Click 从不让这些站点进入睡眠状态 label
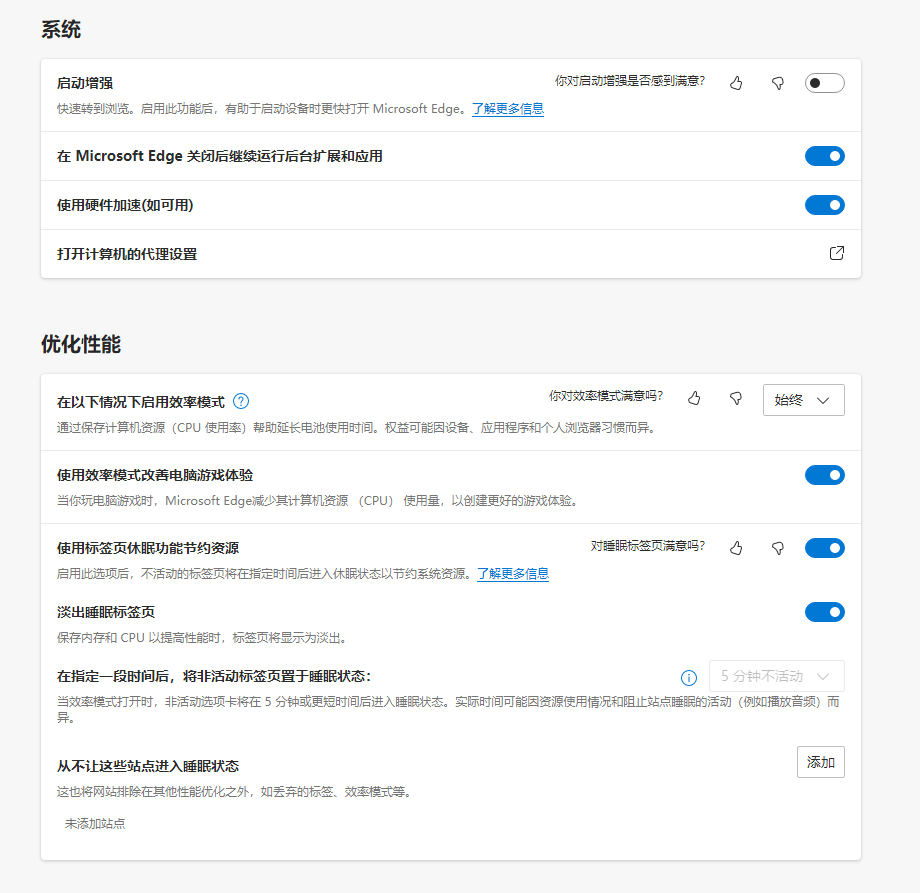This screenshot has height=893, width=920. point(148,766)
